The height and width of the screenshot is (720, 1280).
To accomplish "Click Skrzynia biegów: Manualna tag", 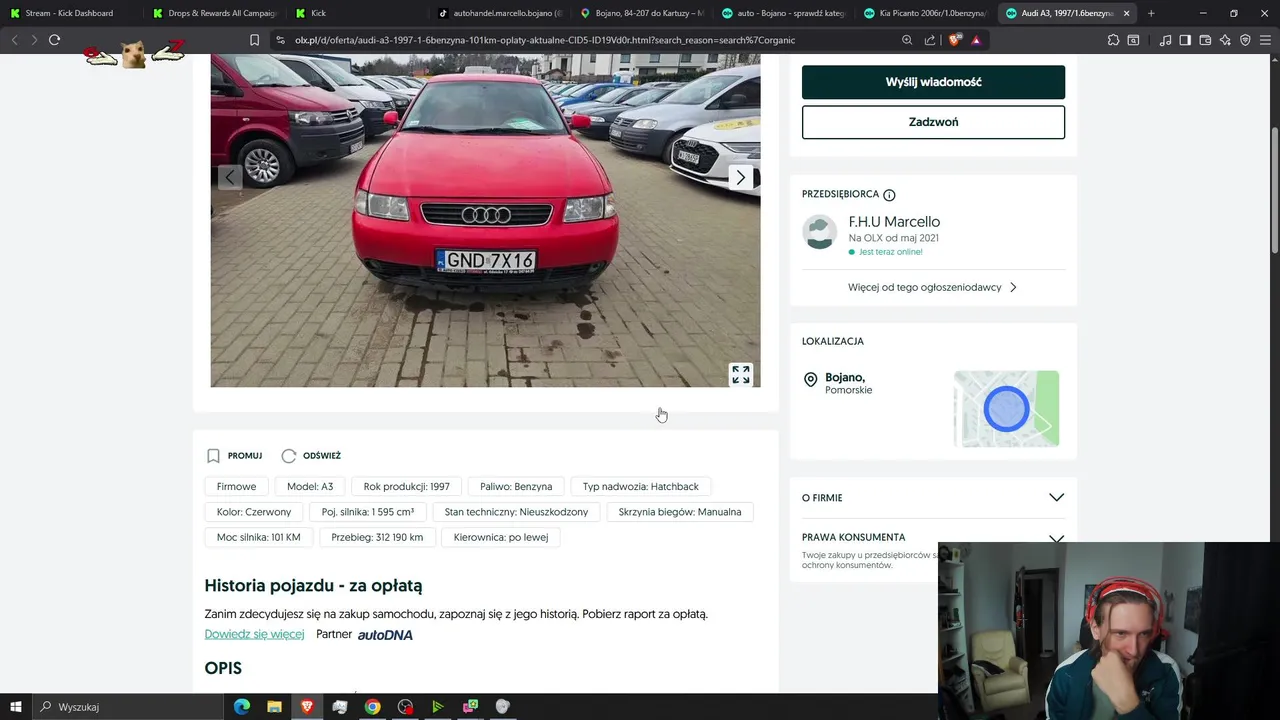I will (680, 512).
